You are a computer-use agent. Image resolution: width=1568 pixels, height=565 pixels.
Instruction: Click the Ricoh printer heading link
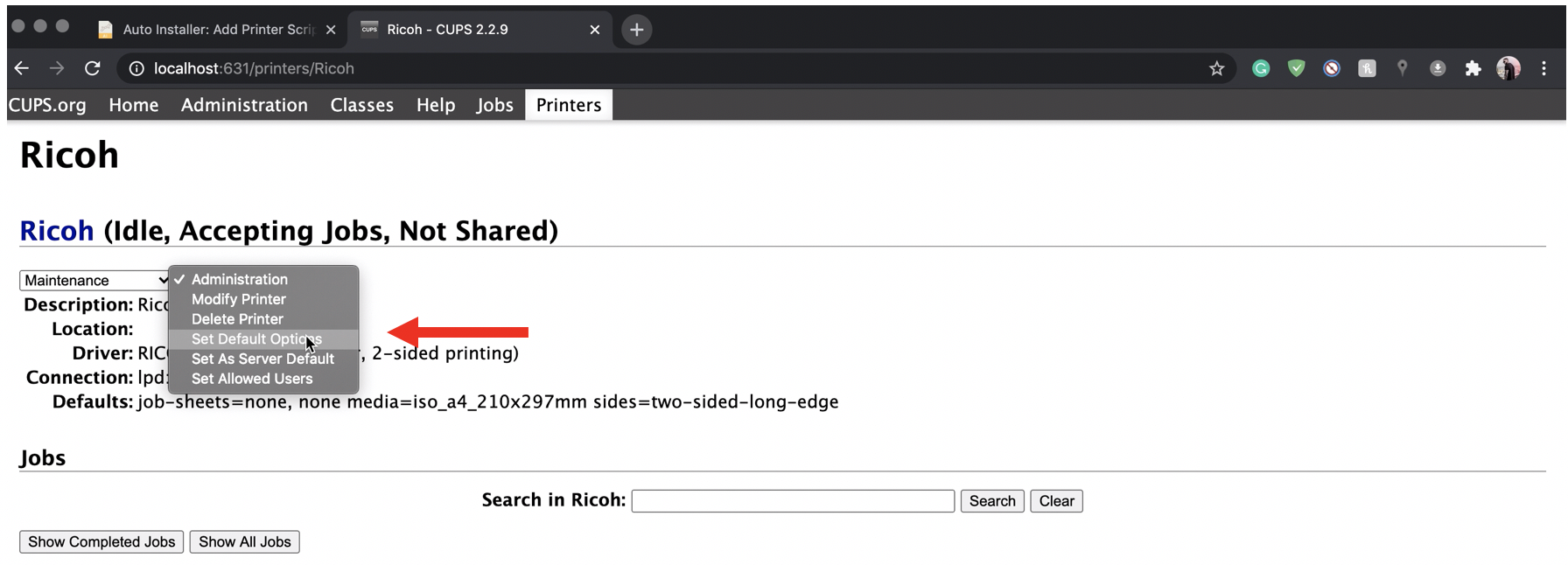(57, 231)
